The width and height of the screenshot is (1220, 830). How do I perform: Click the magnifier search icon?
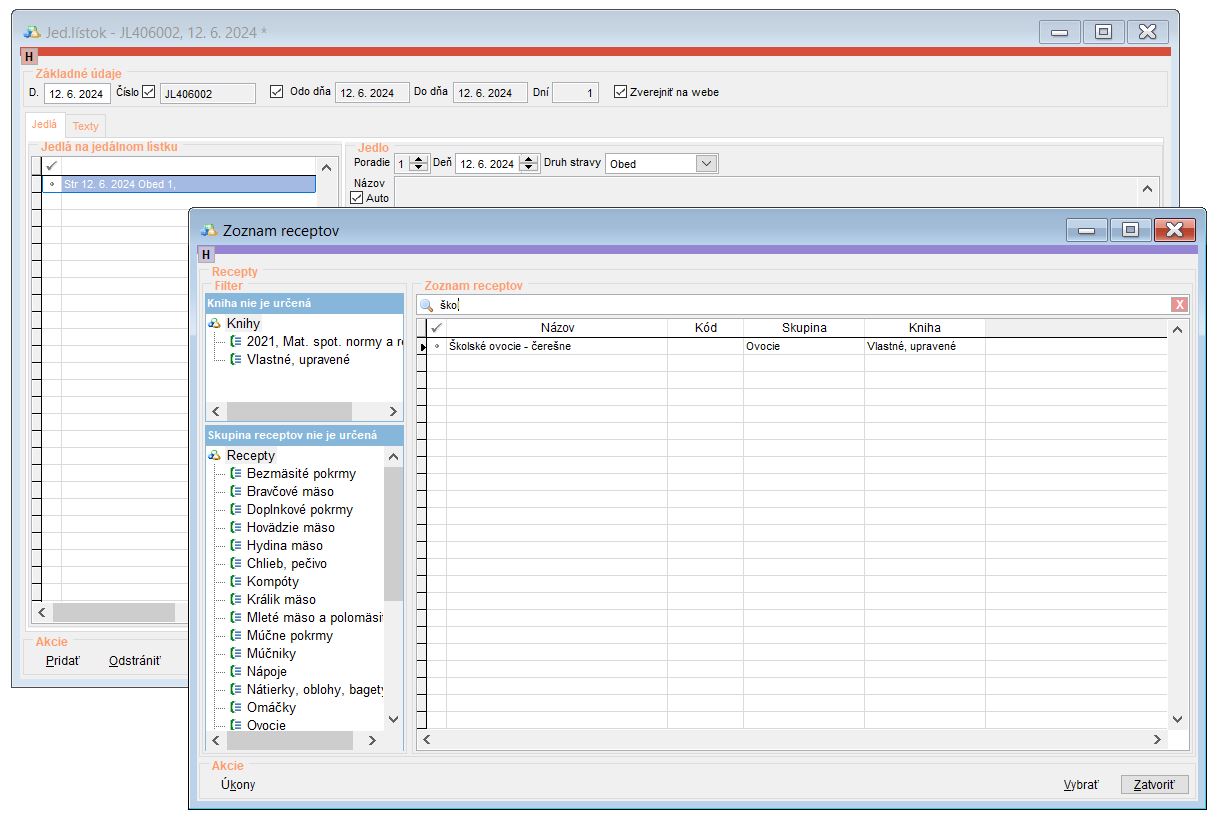coord(426,305)
